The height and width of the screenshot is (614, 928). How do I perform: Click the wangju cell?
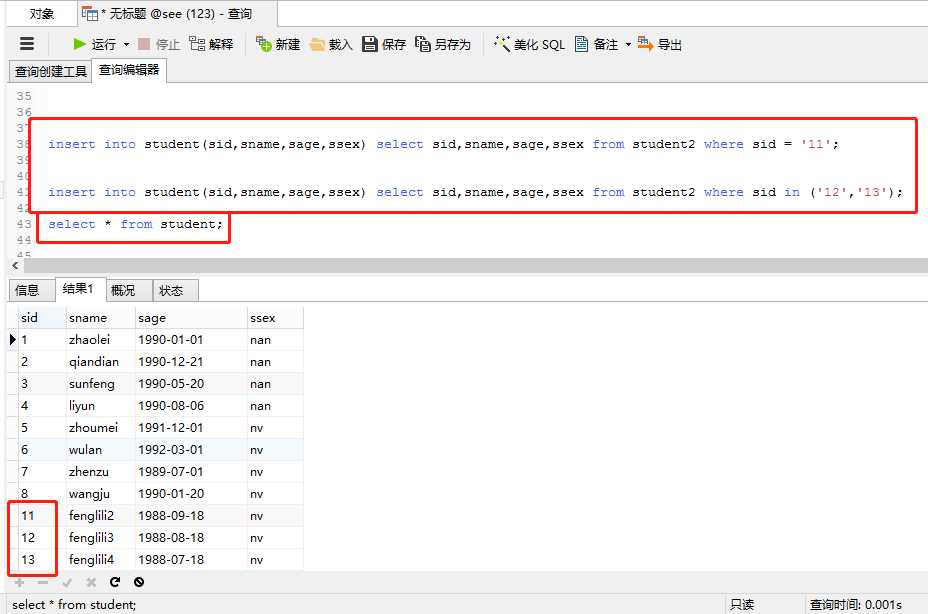(x=101, y=494)
